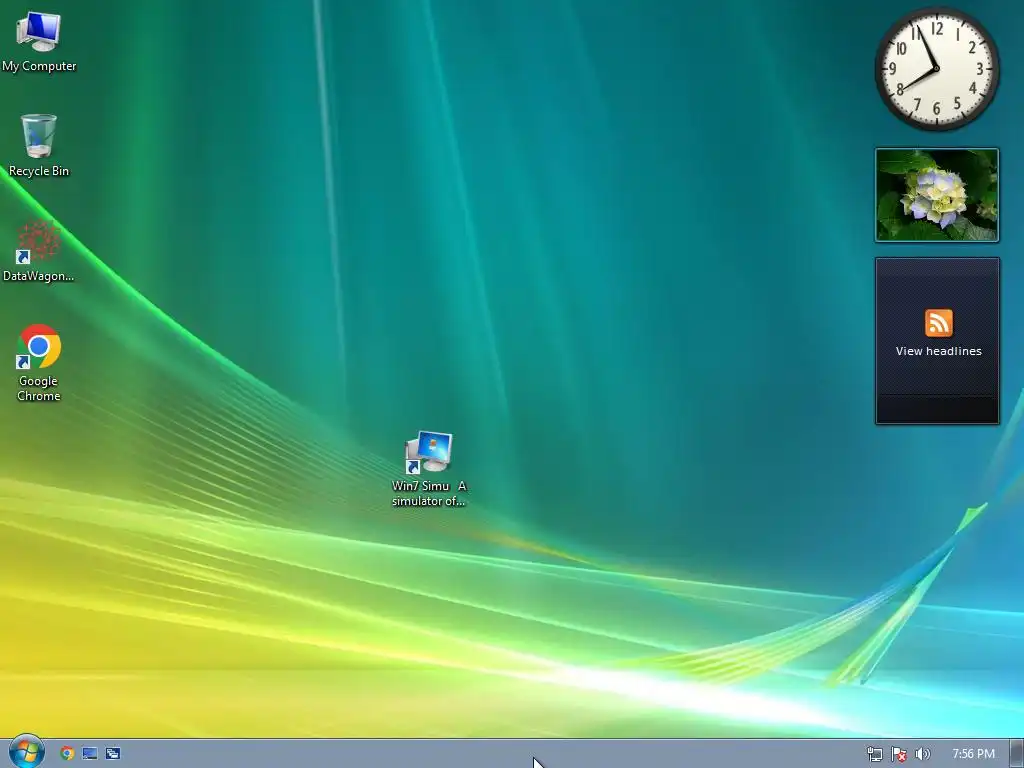
Task: Click the analog clock gadget
Action: [x=936, y=69]
